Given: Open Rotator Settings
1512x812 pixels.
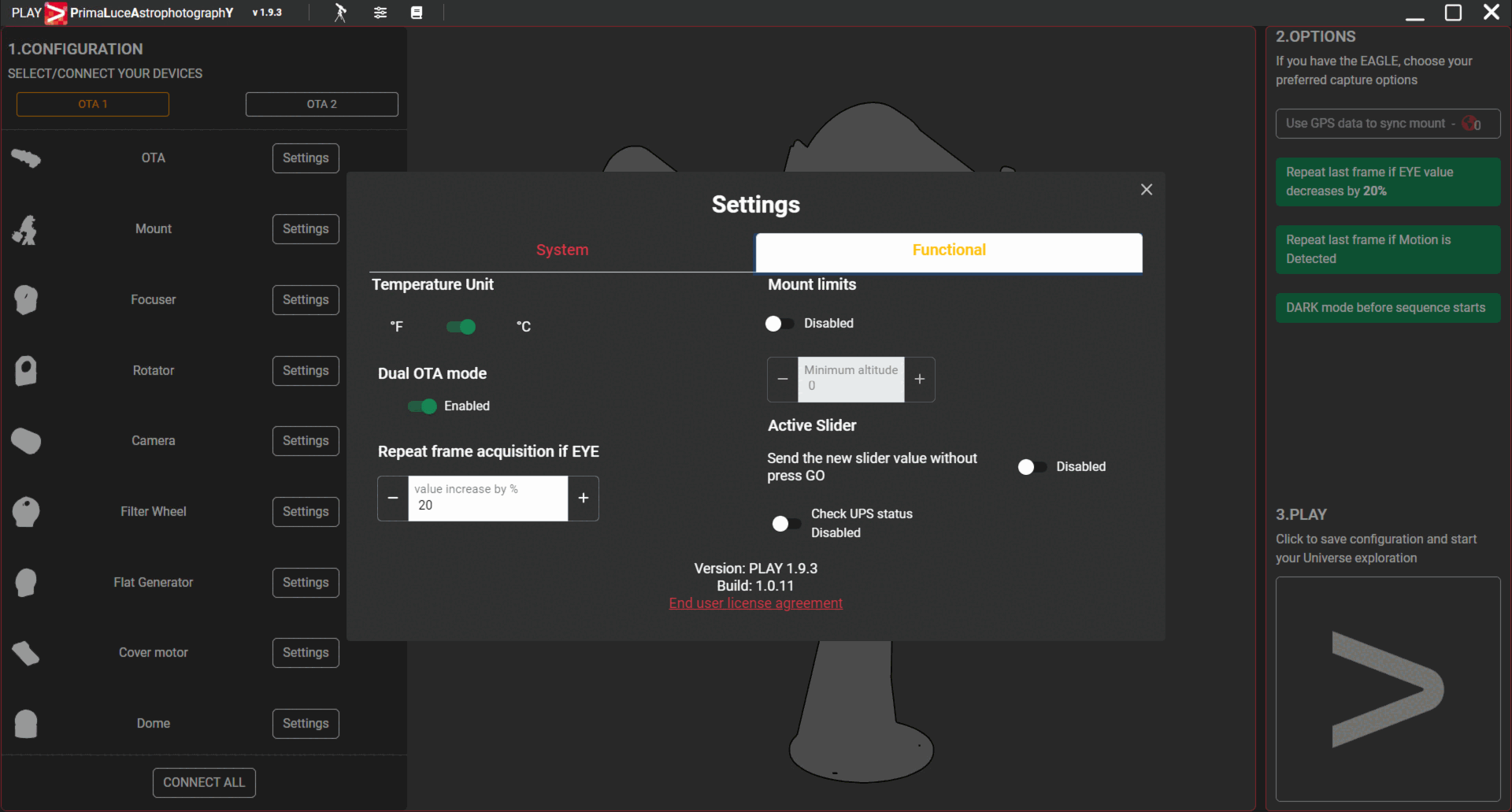Looking at the screenshot, I should [306, 371].
